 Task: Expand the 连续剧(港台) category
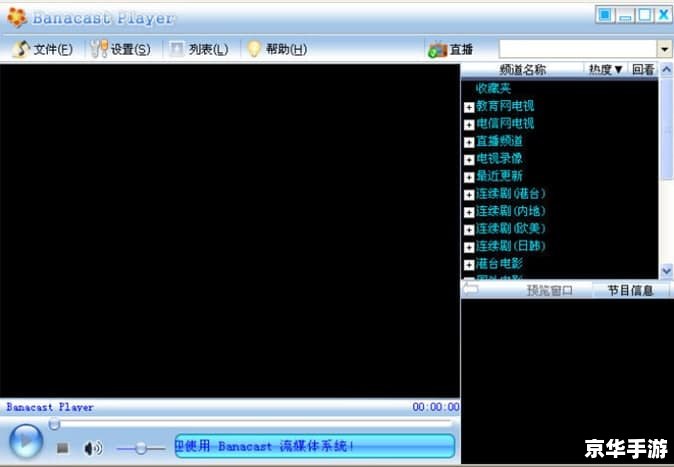469,195
